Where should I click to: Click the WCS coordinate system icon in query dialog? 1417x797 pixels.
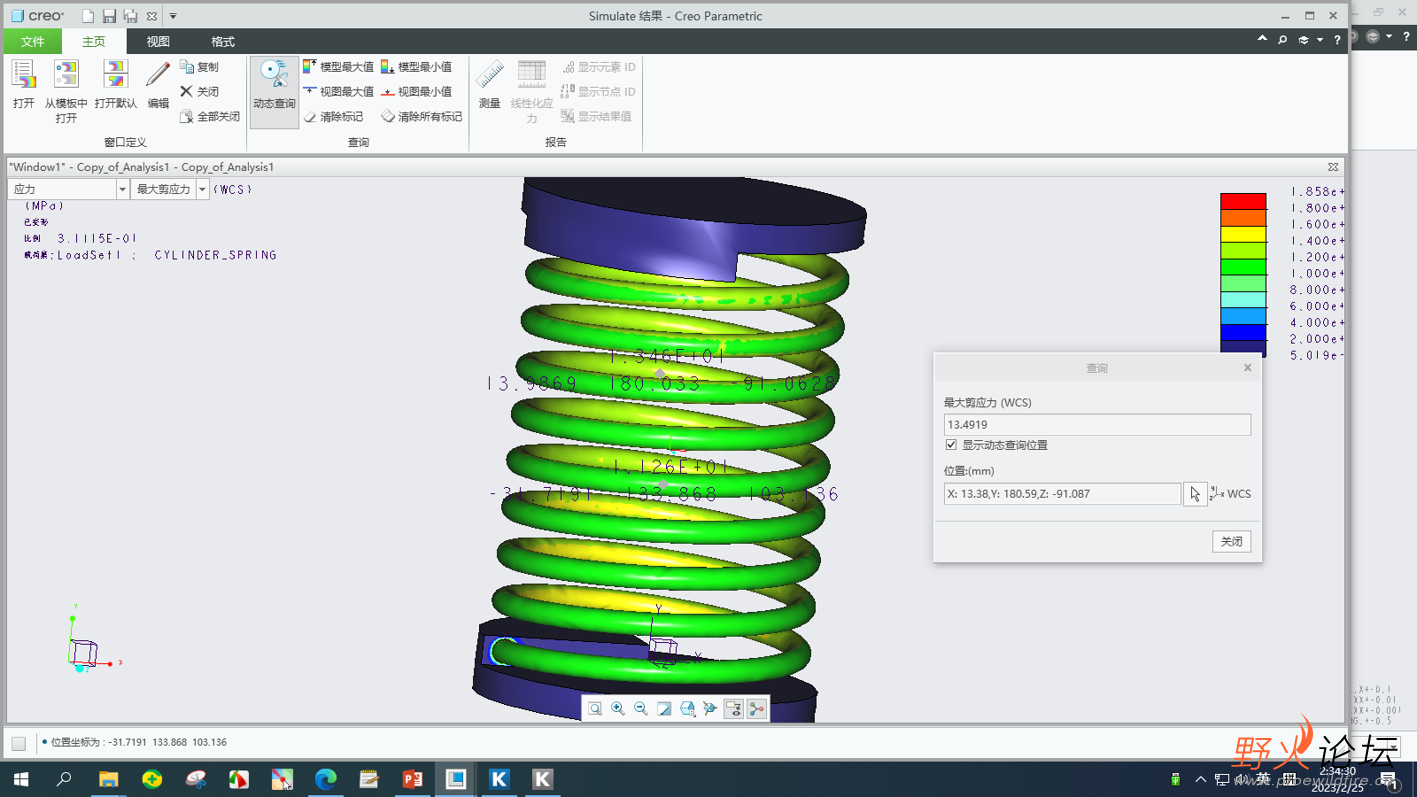1217,494
